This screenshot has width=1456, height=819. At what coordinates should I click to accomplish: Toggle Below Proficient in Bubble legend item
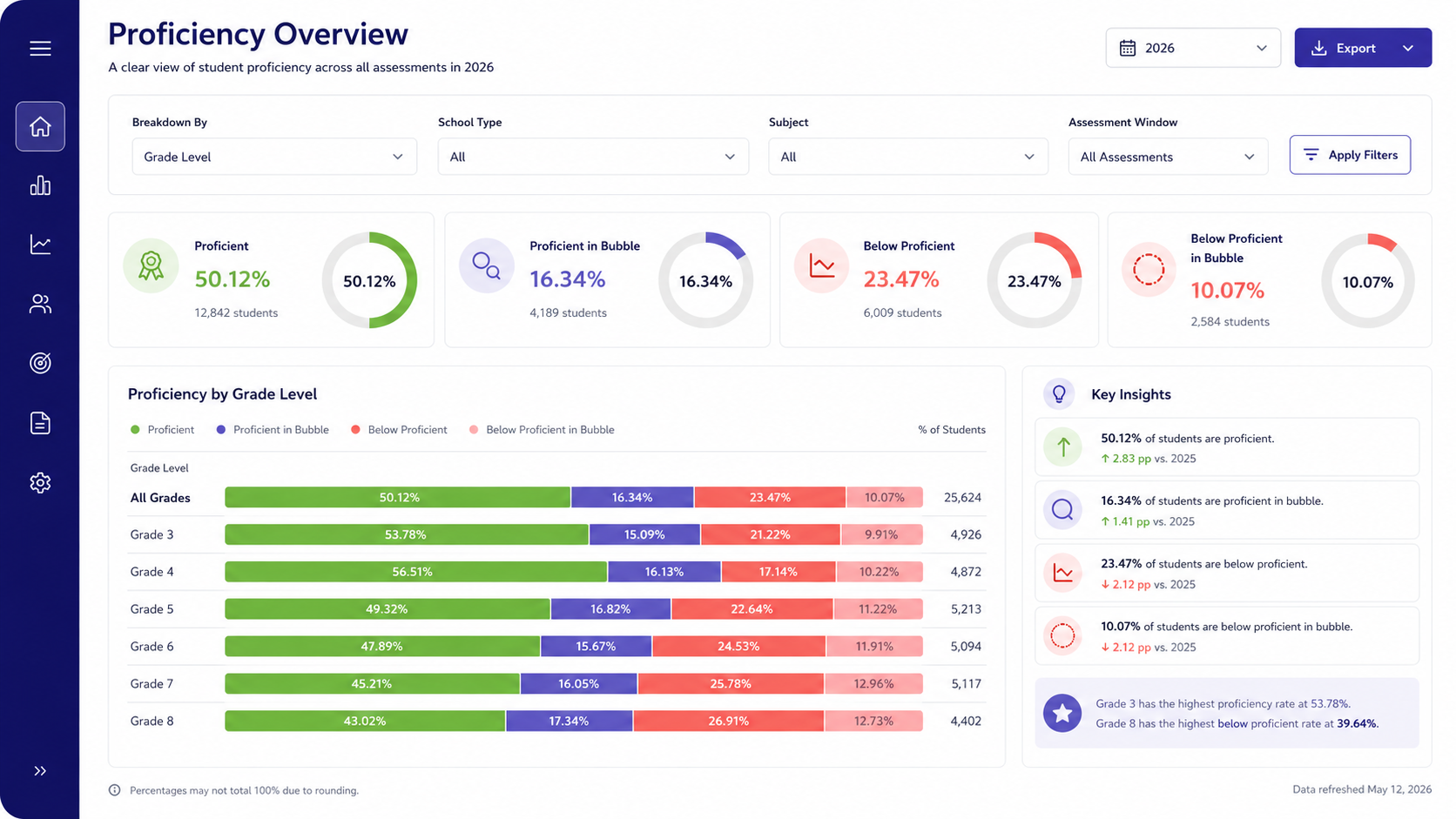[542, 430]
